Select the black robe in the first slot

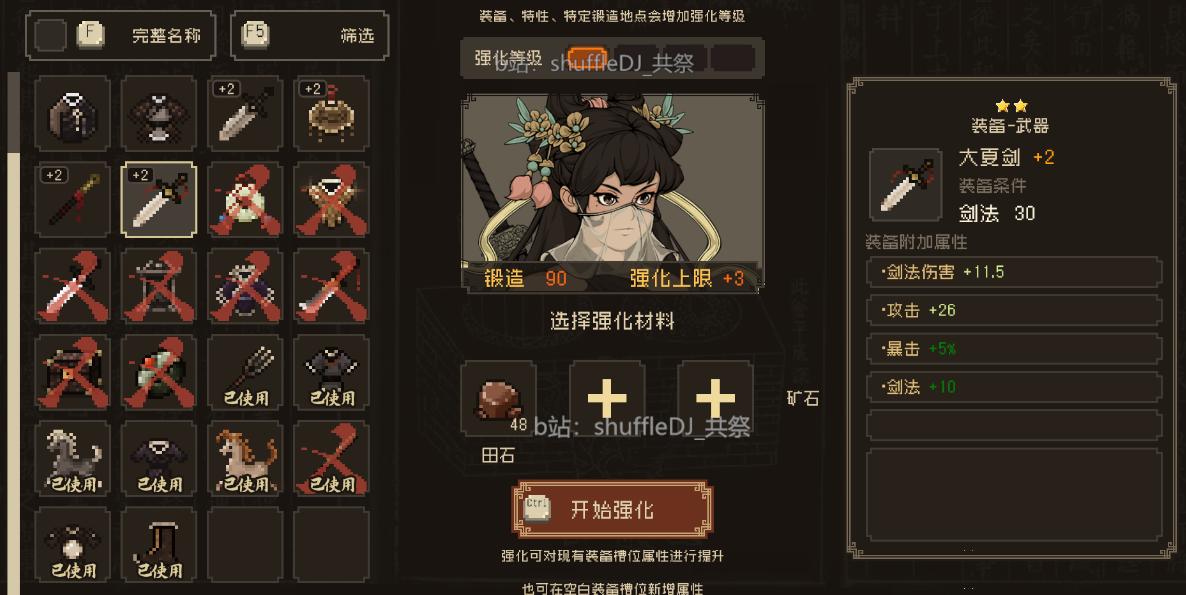tap(73, 113)
